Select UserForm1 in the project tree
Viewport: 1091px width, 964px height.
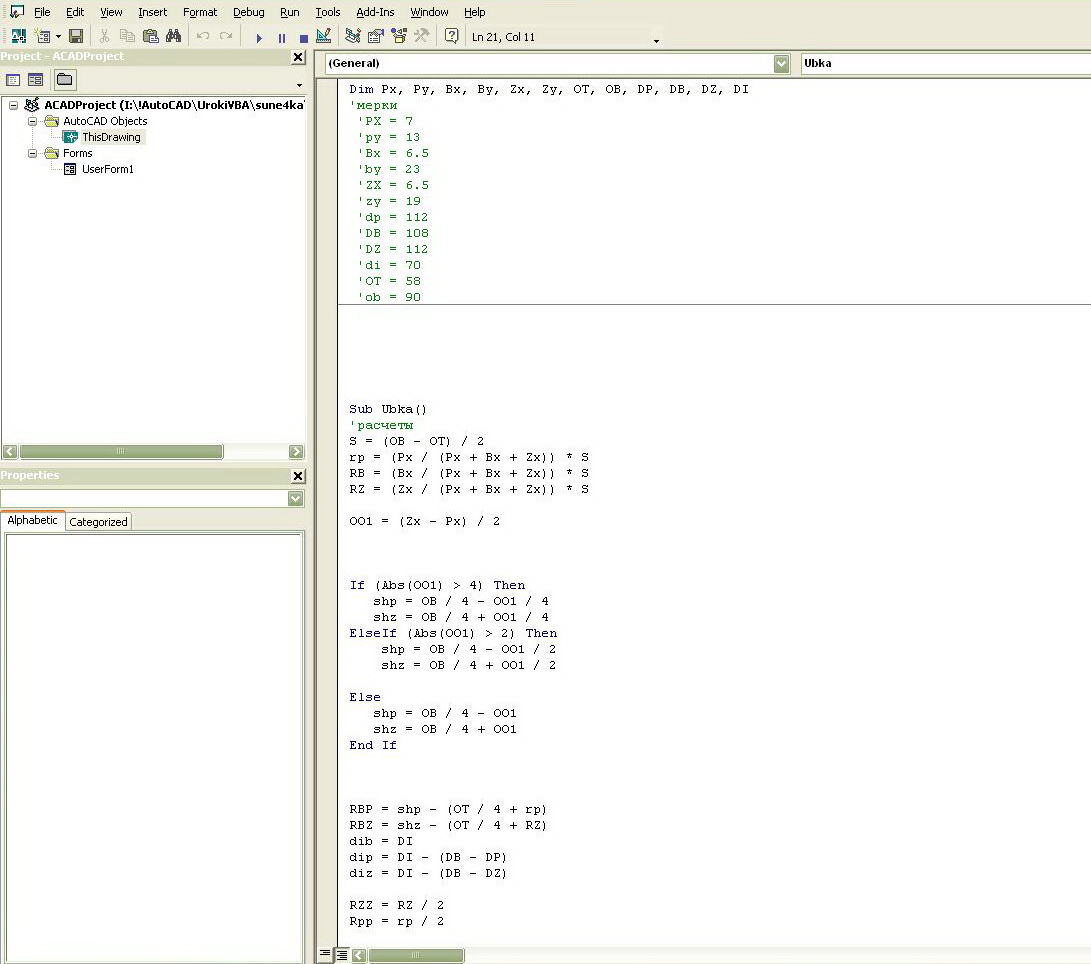(107, 169)
